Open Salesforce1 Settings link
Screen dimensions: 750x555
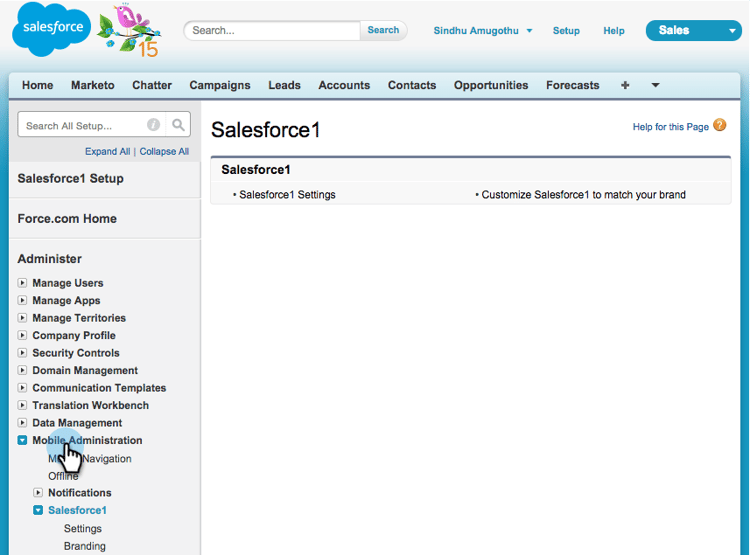tap(287, 195)
